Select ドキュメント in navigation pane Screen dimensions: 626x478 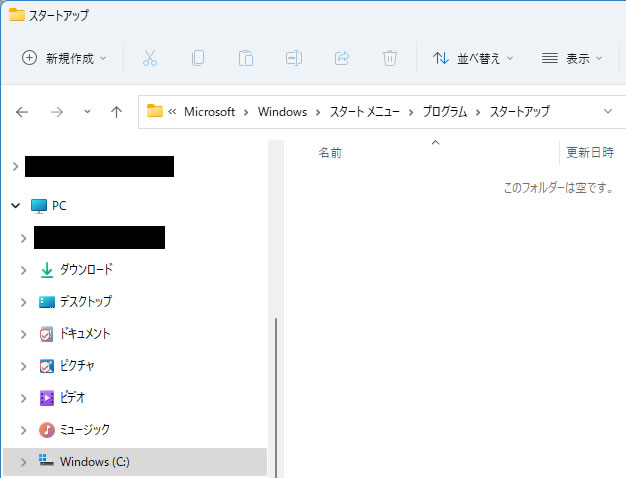point(84,333)
